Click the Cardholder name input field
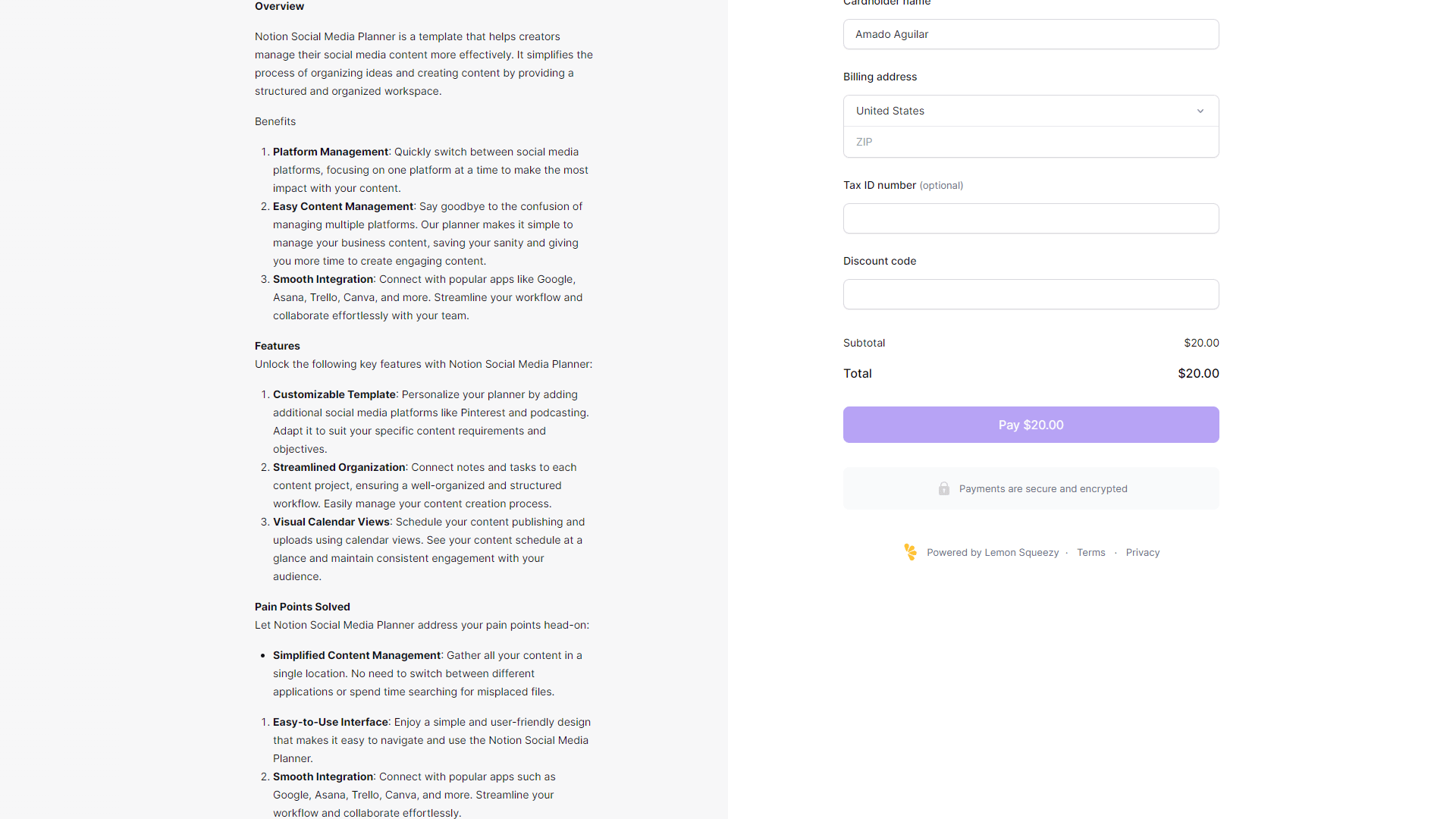Viewport: 1456px width, 819px height. (x=1031, y=34)
